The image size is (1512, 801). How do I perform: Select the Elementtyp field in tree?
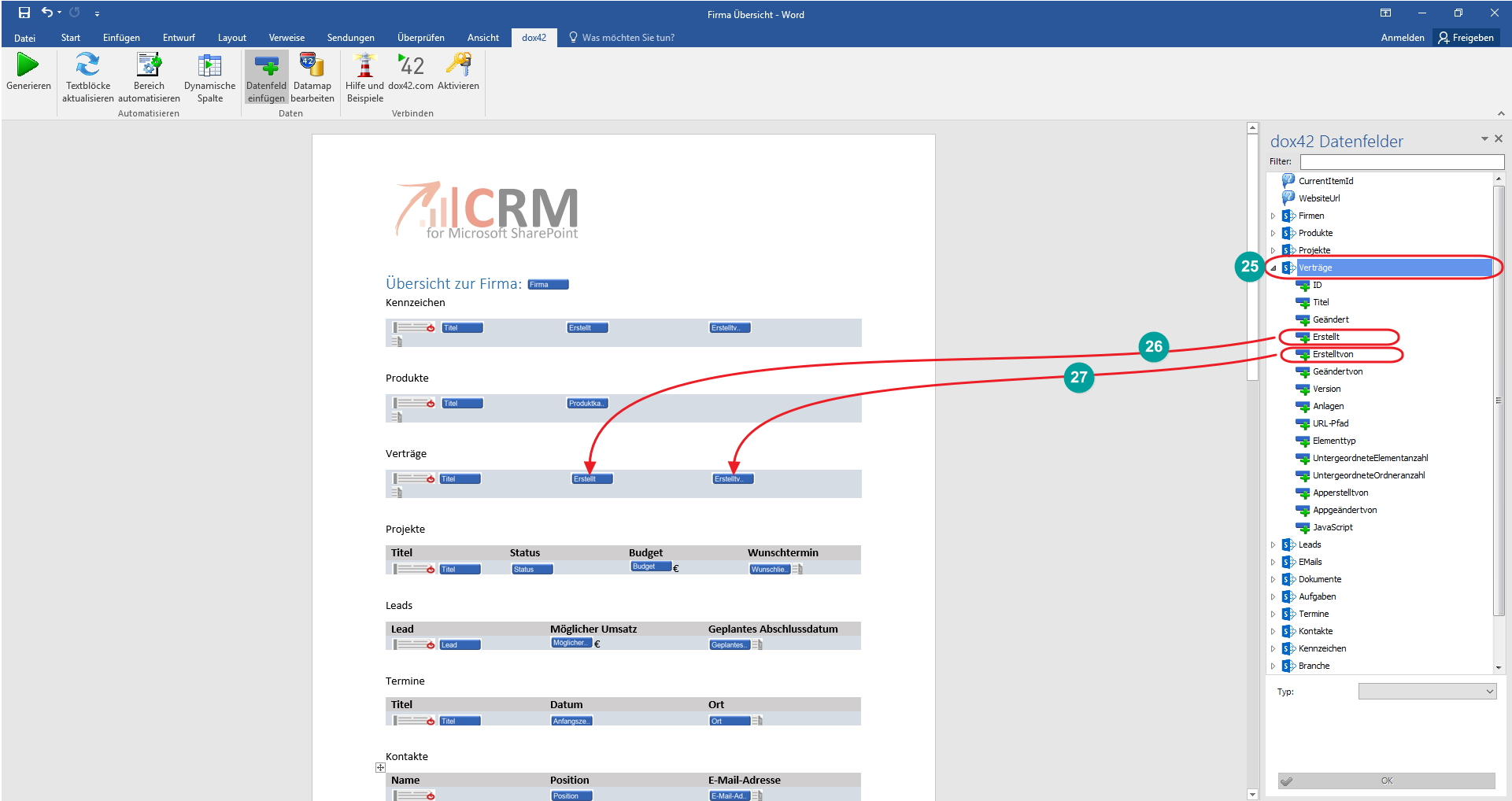tap(1334, 441)
